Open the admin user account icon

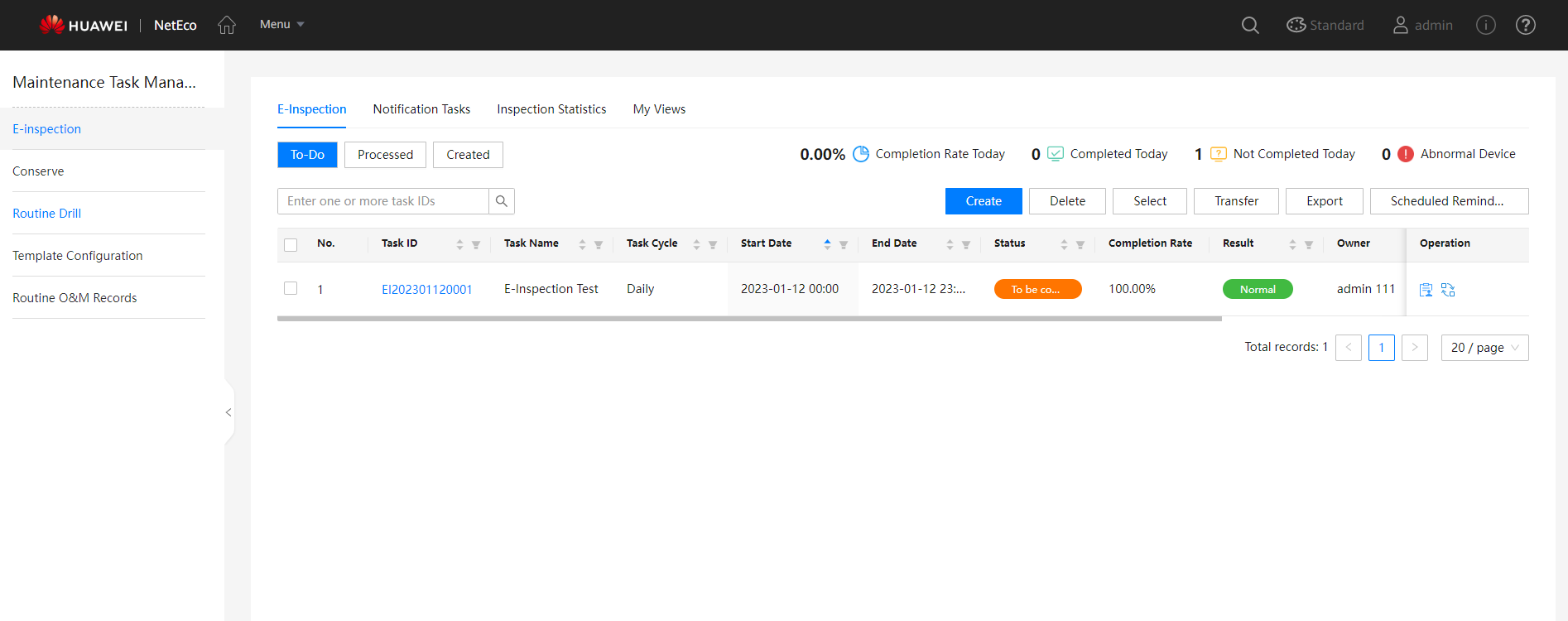pos(1400,26)
